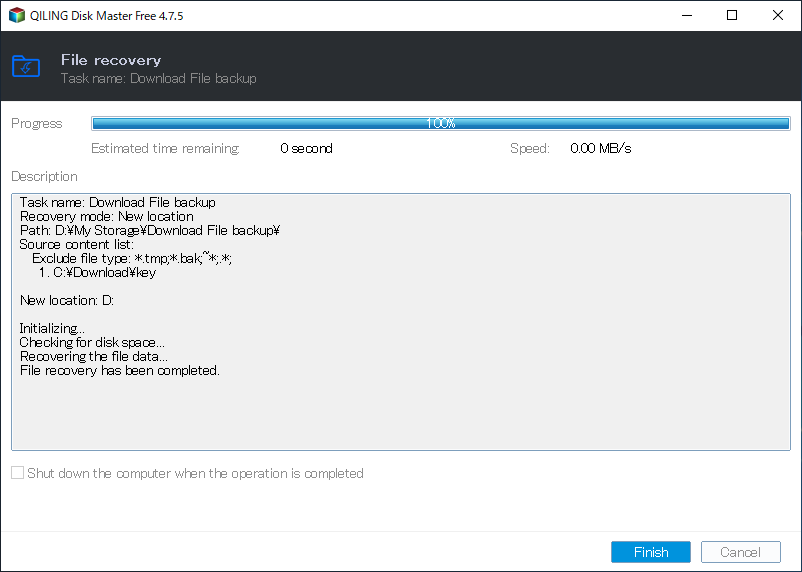This screenshot has height=572, width=802.
Task: Select 'File recovery has been completed.' line
Action: pyautogui.click(x=120, y=370)
